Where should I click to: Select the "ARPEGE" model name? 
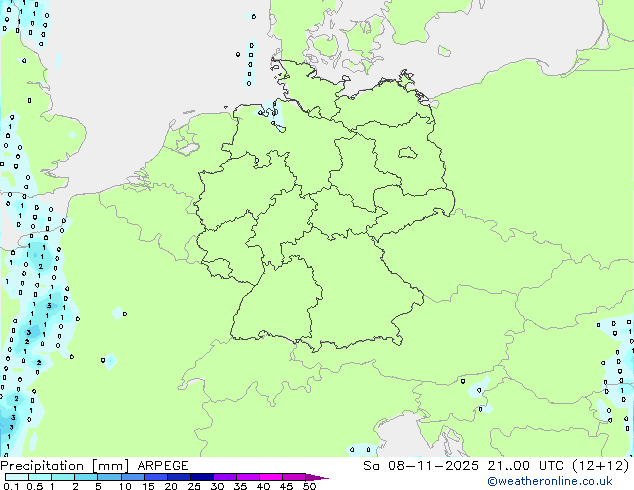163,466
